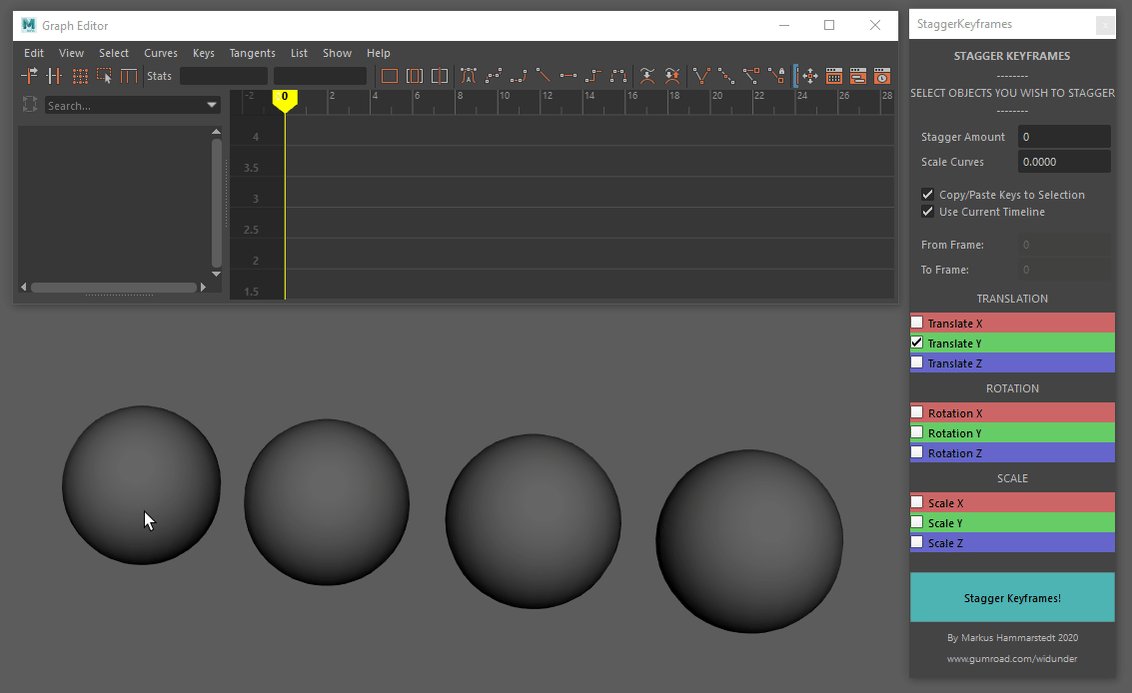
Task: Enable the Translate X checkbox
Action: pos(917,323)
